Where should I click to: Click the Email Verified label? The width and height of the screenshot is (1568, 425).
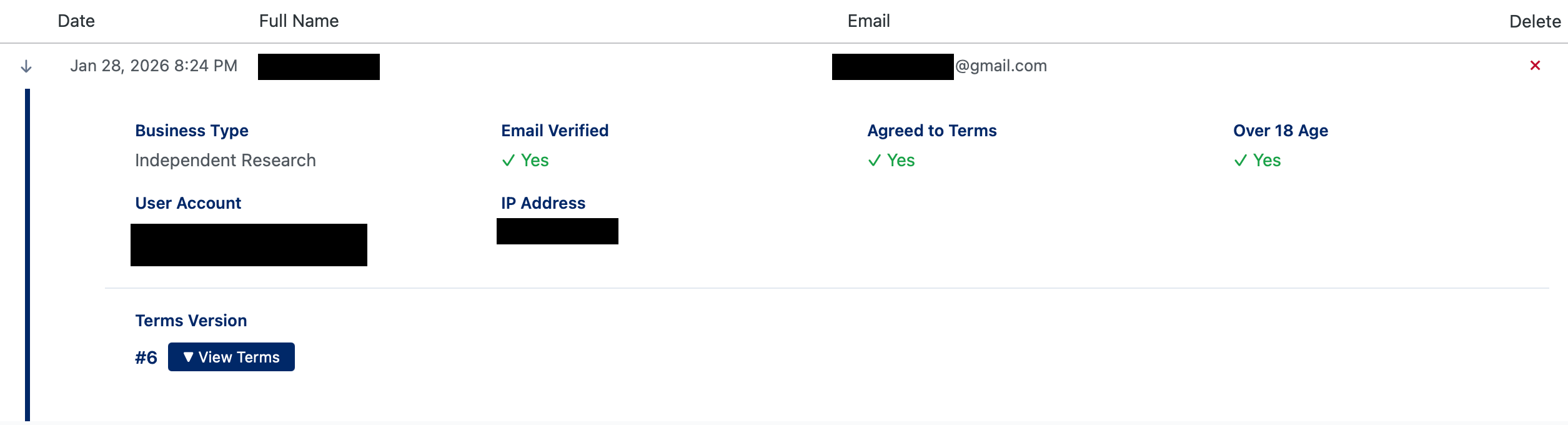click(555, 131)
